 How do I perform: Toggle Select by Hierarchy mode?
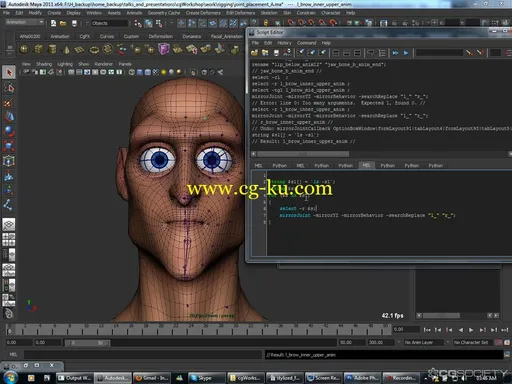[138, 23]
